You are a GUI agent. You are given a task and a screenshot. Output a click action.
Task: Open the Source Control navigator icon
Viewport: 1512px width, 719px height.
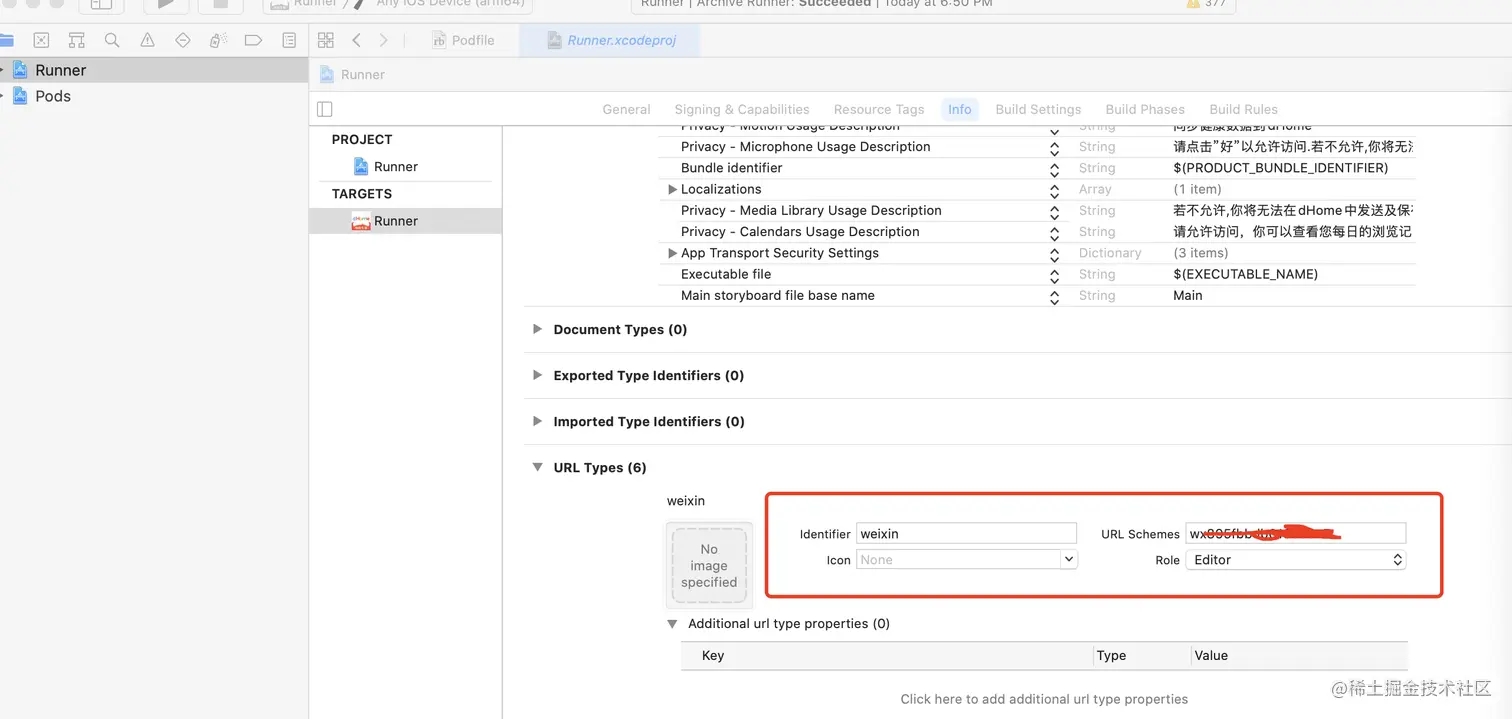41,40
